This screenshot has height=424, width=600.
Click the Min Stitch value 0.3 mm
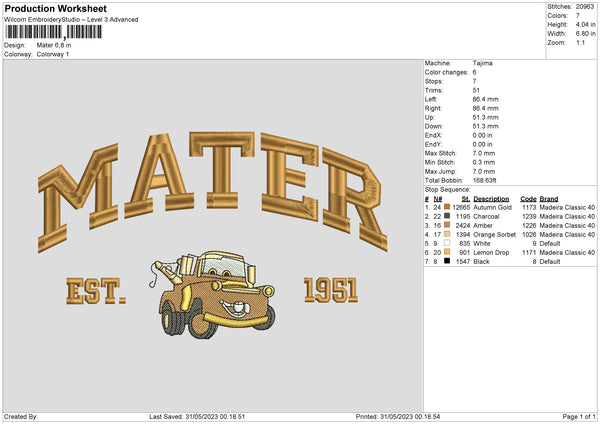point(484,162)
